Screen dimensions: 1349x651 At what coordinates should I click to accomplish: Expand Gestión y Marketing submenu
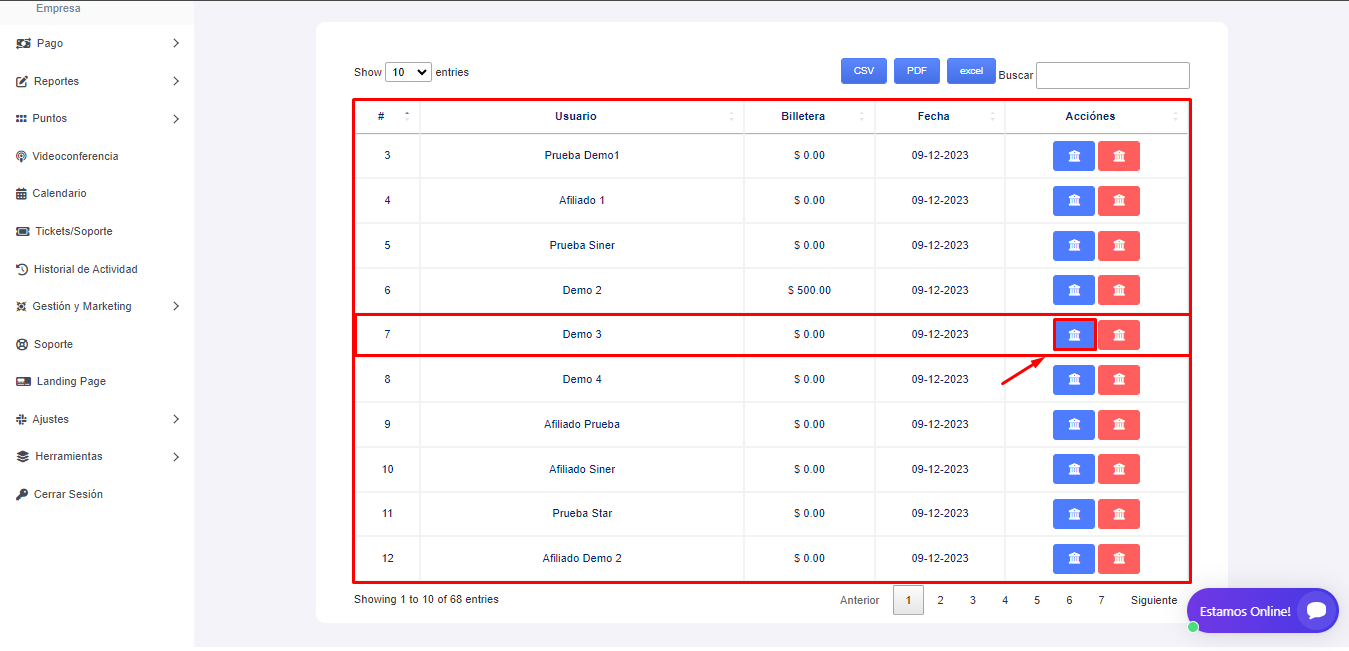(x=97, y=306)
